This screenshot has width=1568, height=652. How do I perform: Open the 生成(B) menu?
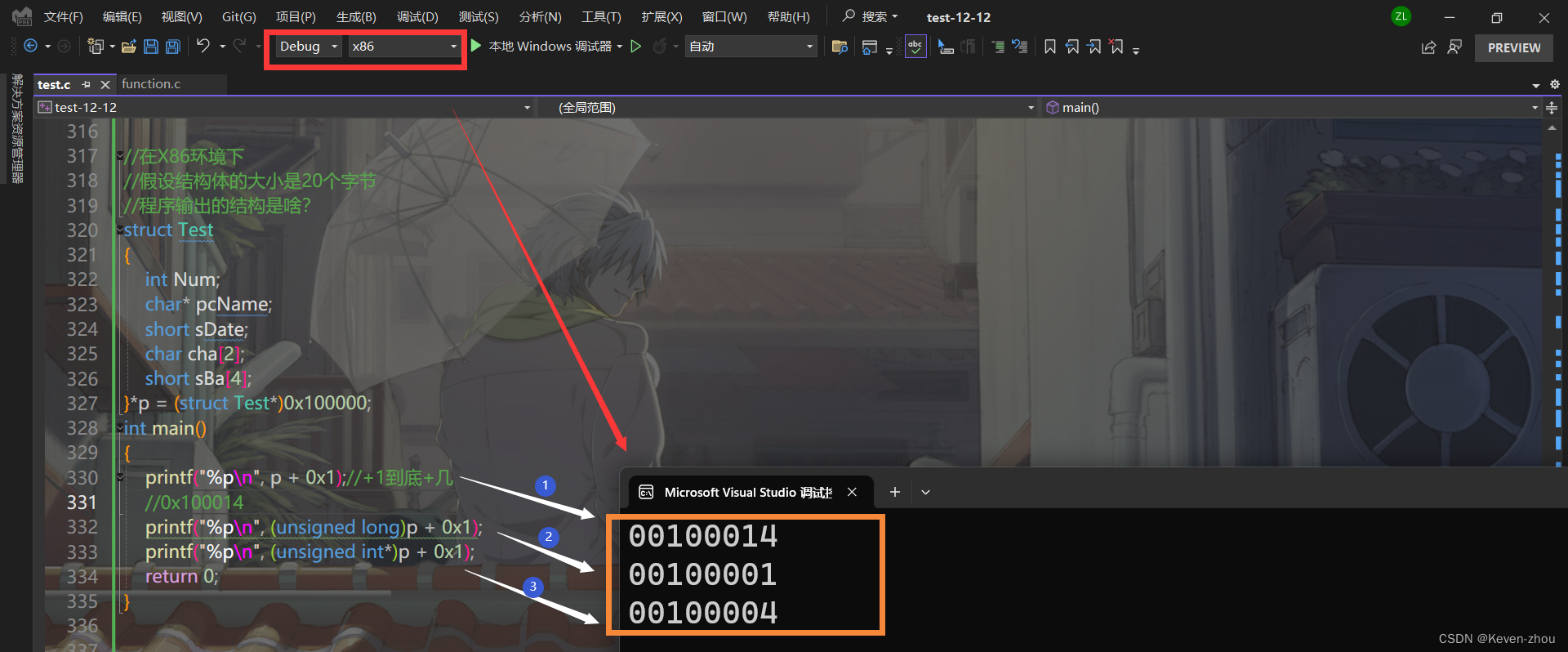(x=356, y=17)
